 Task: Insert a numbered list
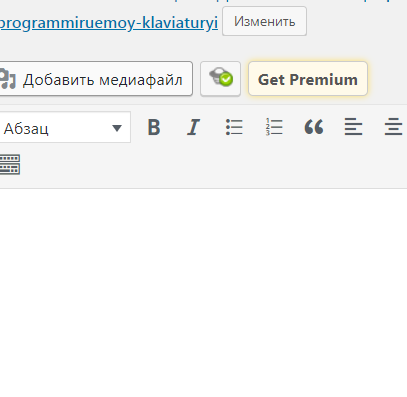pyautogui.click(x=274, y=127)
